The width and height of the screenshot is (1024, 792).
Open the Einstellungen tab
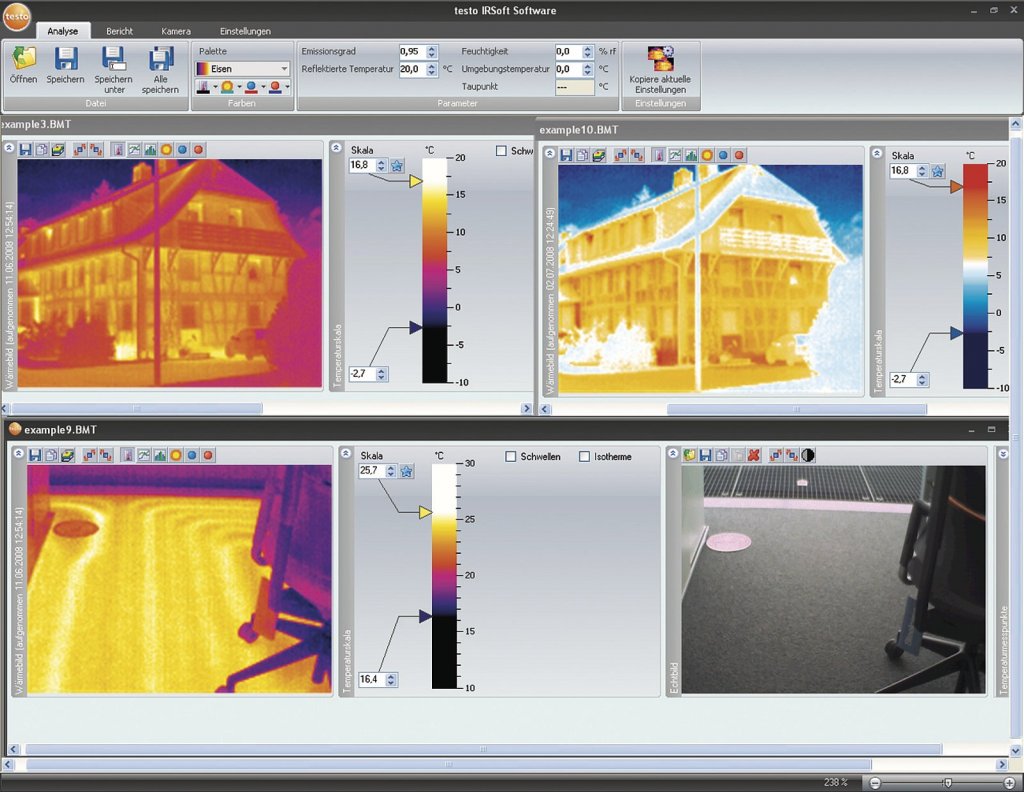[245, 31]
